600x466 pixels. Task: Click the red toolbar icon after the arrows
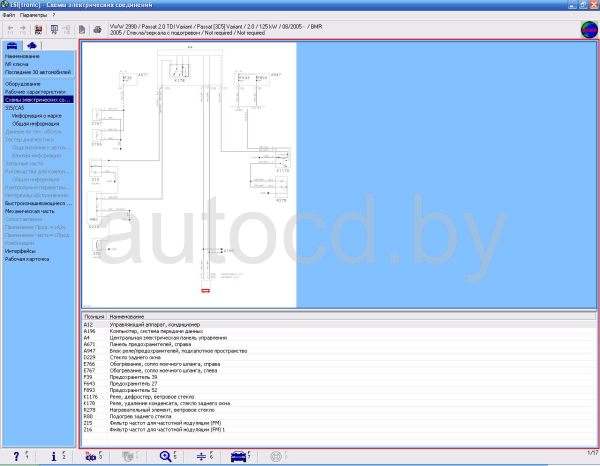(38, 29)
